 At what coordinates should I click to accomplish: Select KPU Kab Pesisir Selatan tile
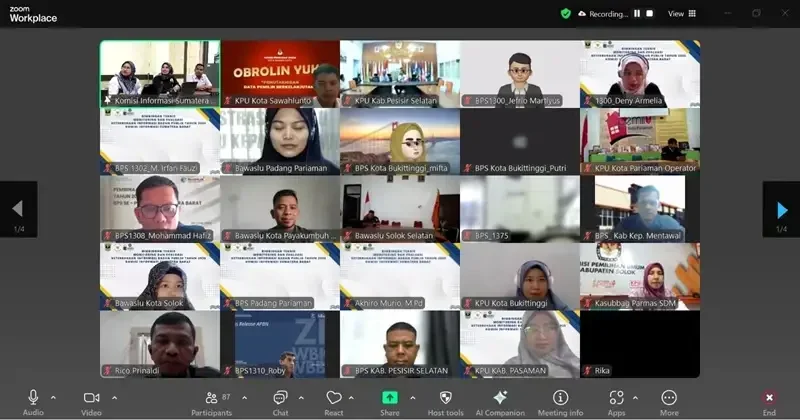point(400,74)
